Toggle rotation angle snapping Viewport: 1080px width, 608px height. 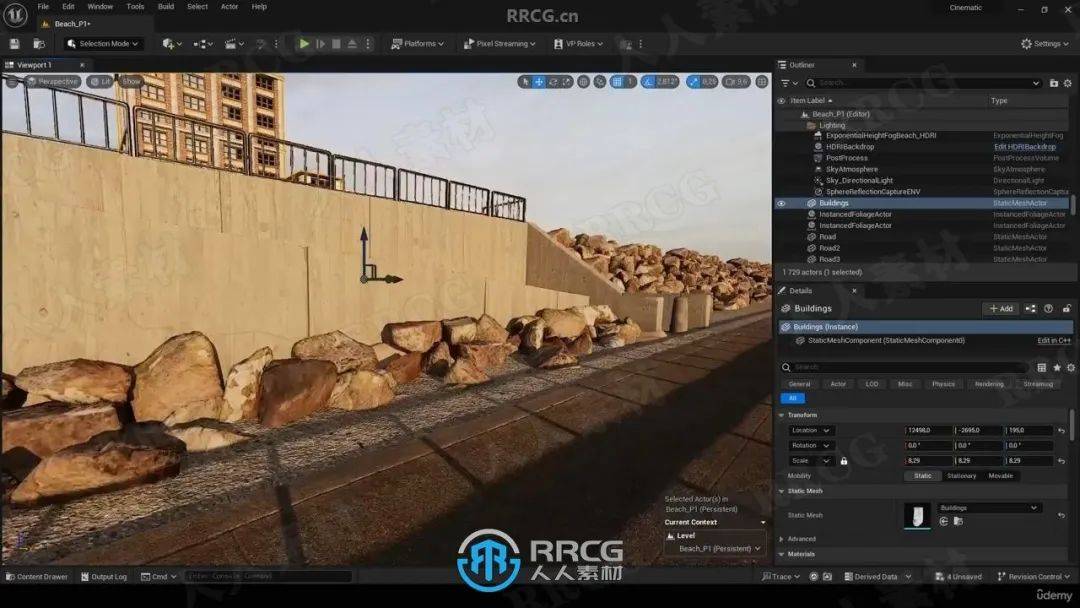click(648, 82)
